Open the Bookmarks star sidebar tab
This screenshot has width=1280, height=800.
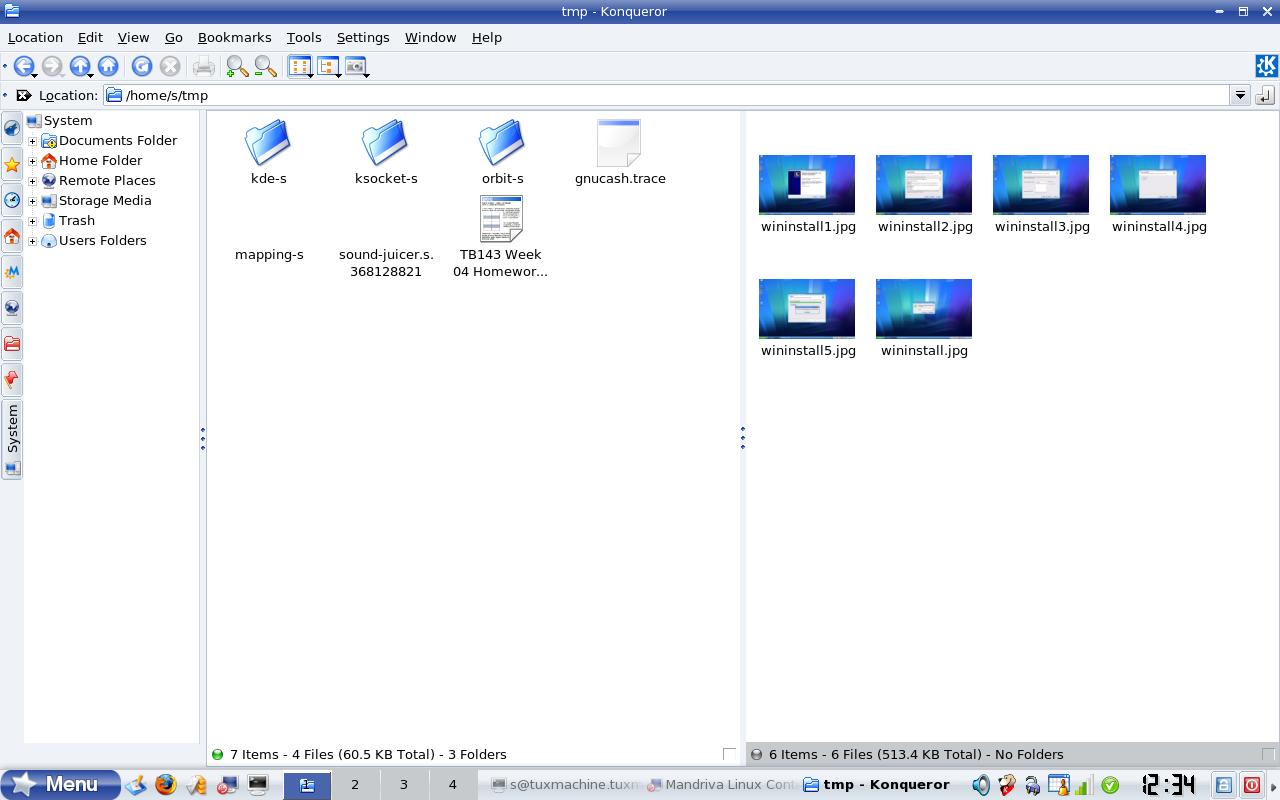(x=12, y=164)
